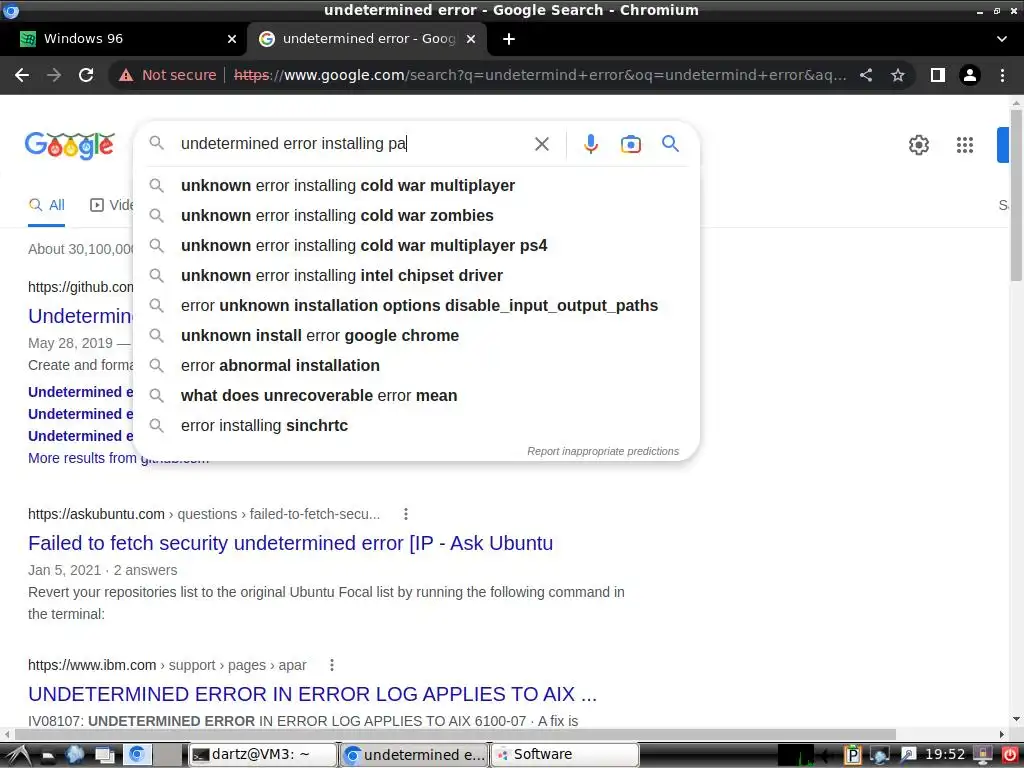
Task: Choose suggestion 'cold war multiplayer ps4'
Action: [x=416, y=246]
